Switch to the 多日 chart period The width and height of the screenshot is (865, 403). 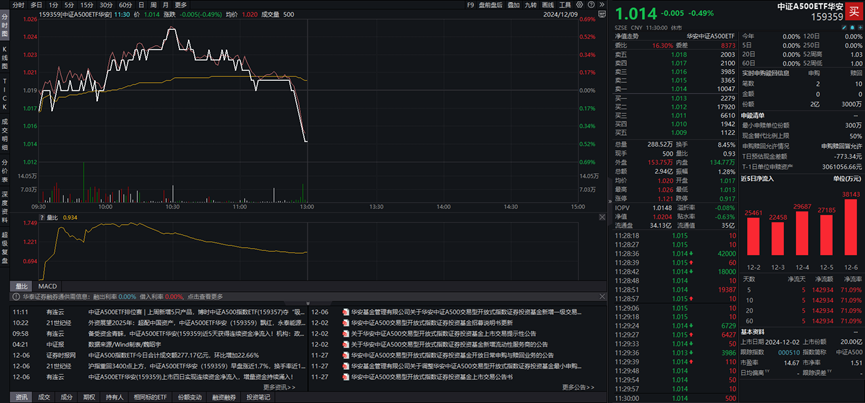[36, 4]
